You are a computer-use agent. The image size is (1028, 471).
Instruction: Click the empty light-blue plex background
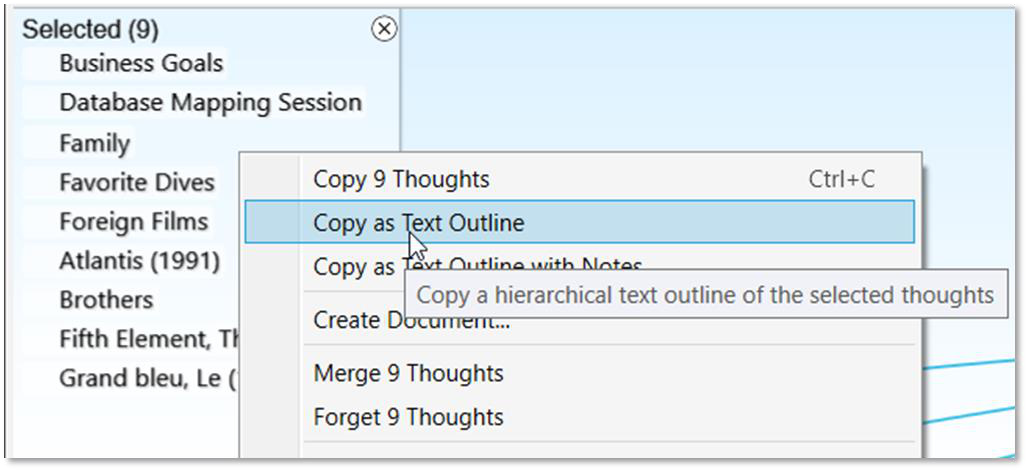tap(700, 80)
